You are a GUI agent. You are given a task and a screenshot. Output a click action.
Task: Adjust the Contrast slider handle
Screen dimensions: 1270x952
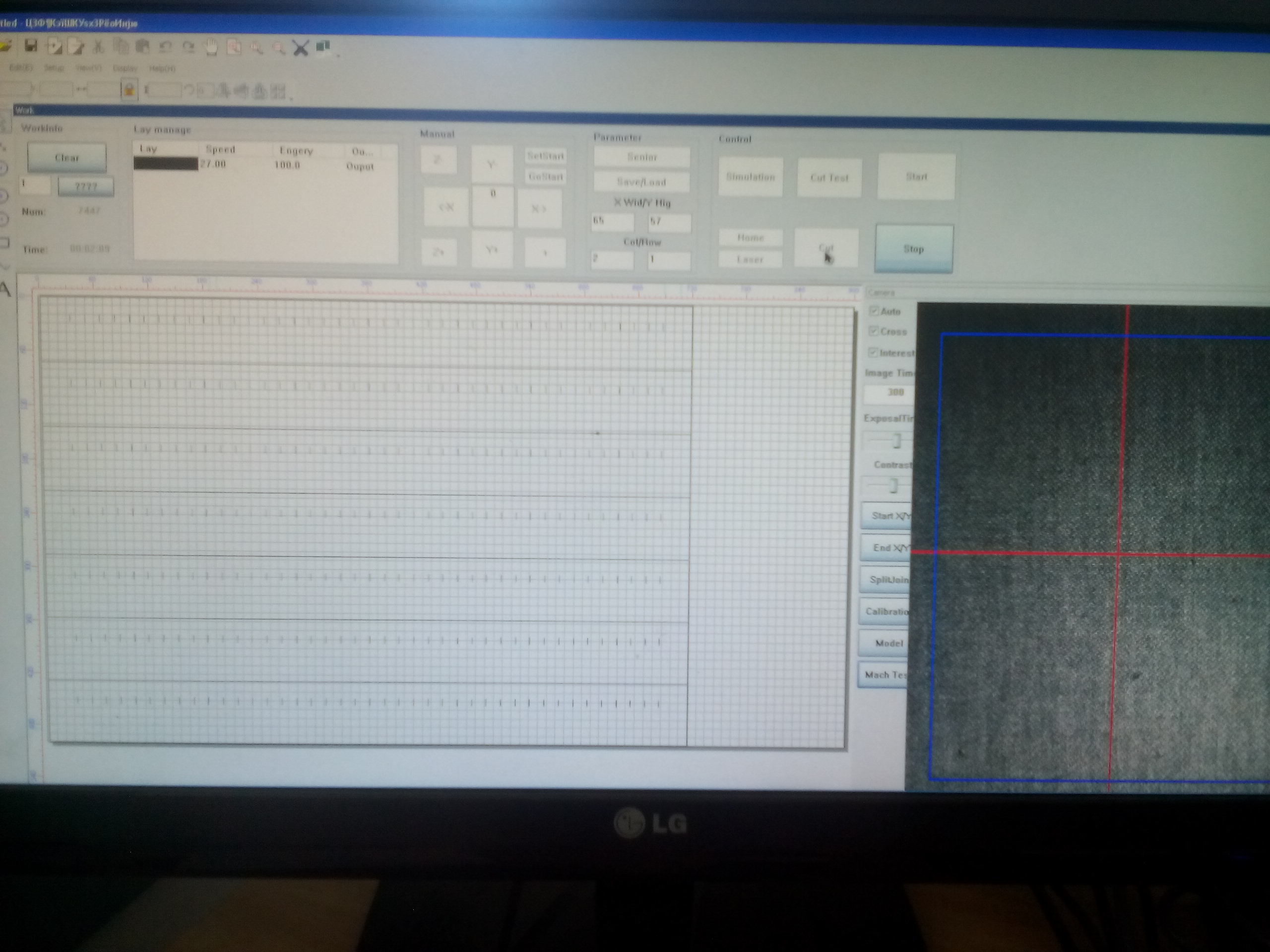click(893, 485)
